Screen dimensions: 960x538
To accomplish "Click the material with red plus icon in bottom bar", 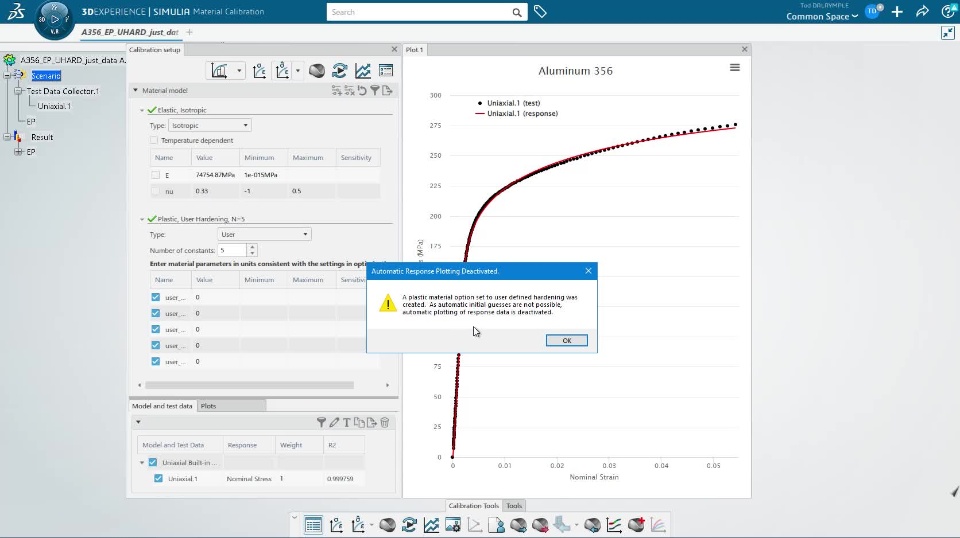I will (x=636, y=525).
